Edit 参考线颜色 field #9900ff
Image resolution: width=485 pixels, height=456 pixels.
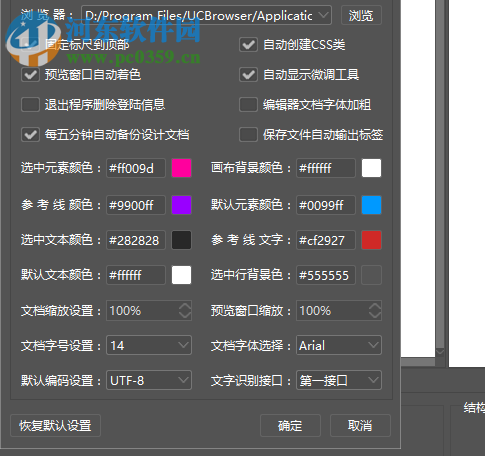click(x=136, y=205)
